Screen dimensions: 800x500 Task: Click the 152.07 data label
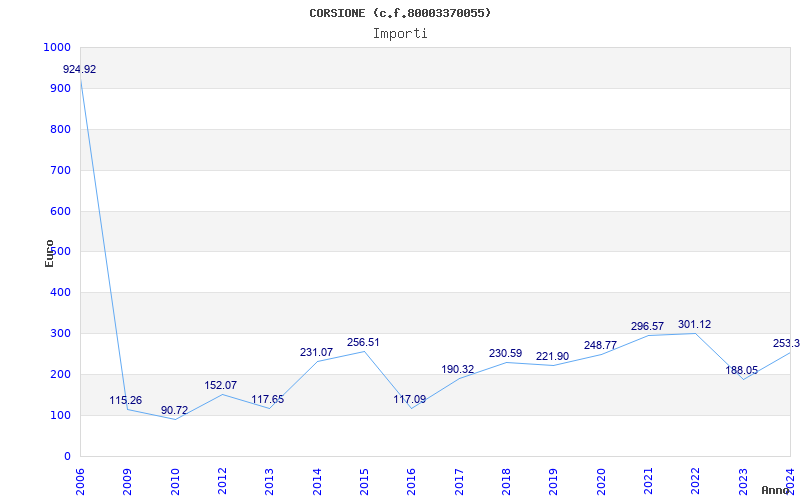coord(220,385)
